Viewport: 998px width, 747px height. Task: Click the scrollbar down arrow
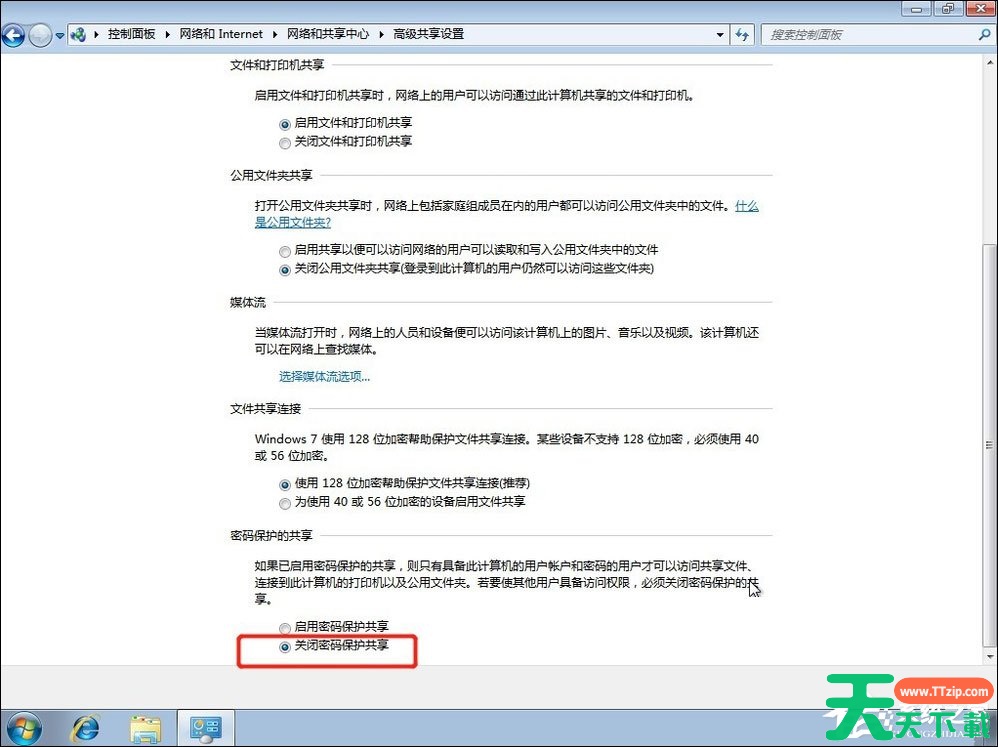(x=989, y=656)
